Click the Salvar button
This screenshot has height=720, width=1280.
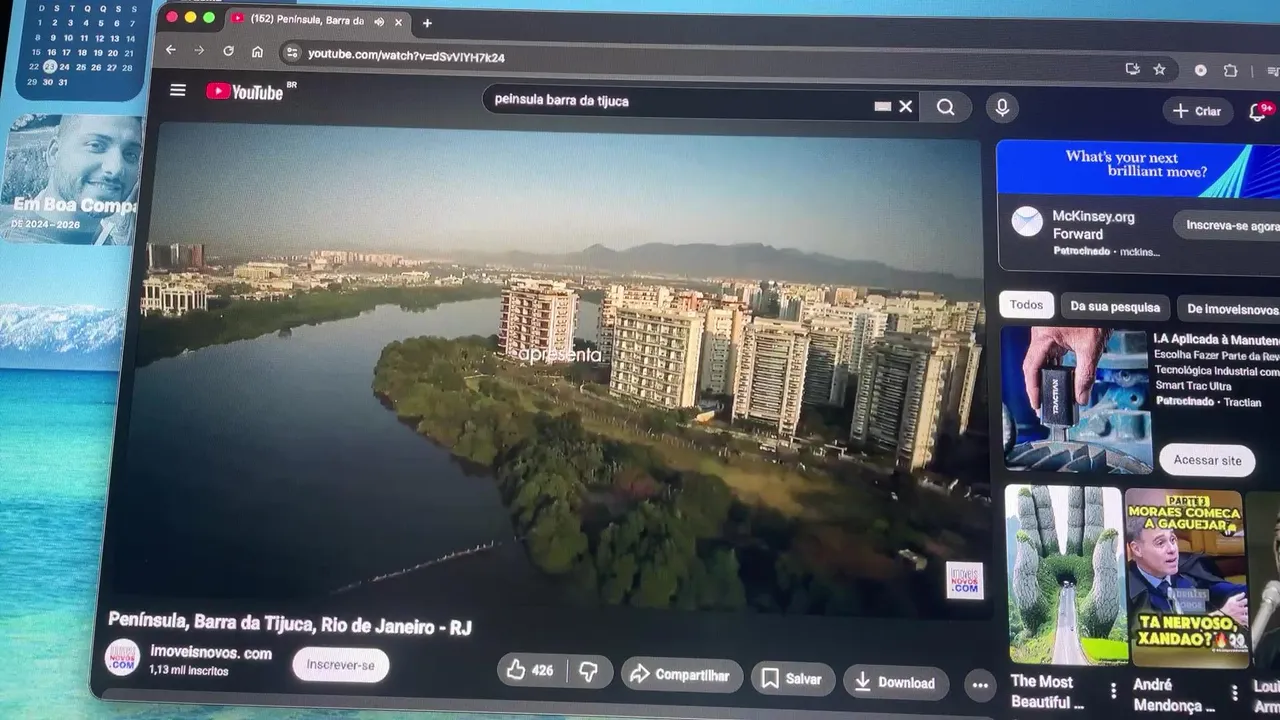coord(793,679)
